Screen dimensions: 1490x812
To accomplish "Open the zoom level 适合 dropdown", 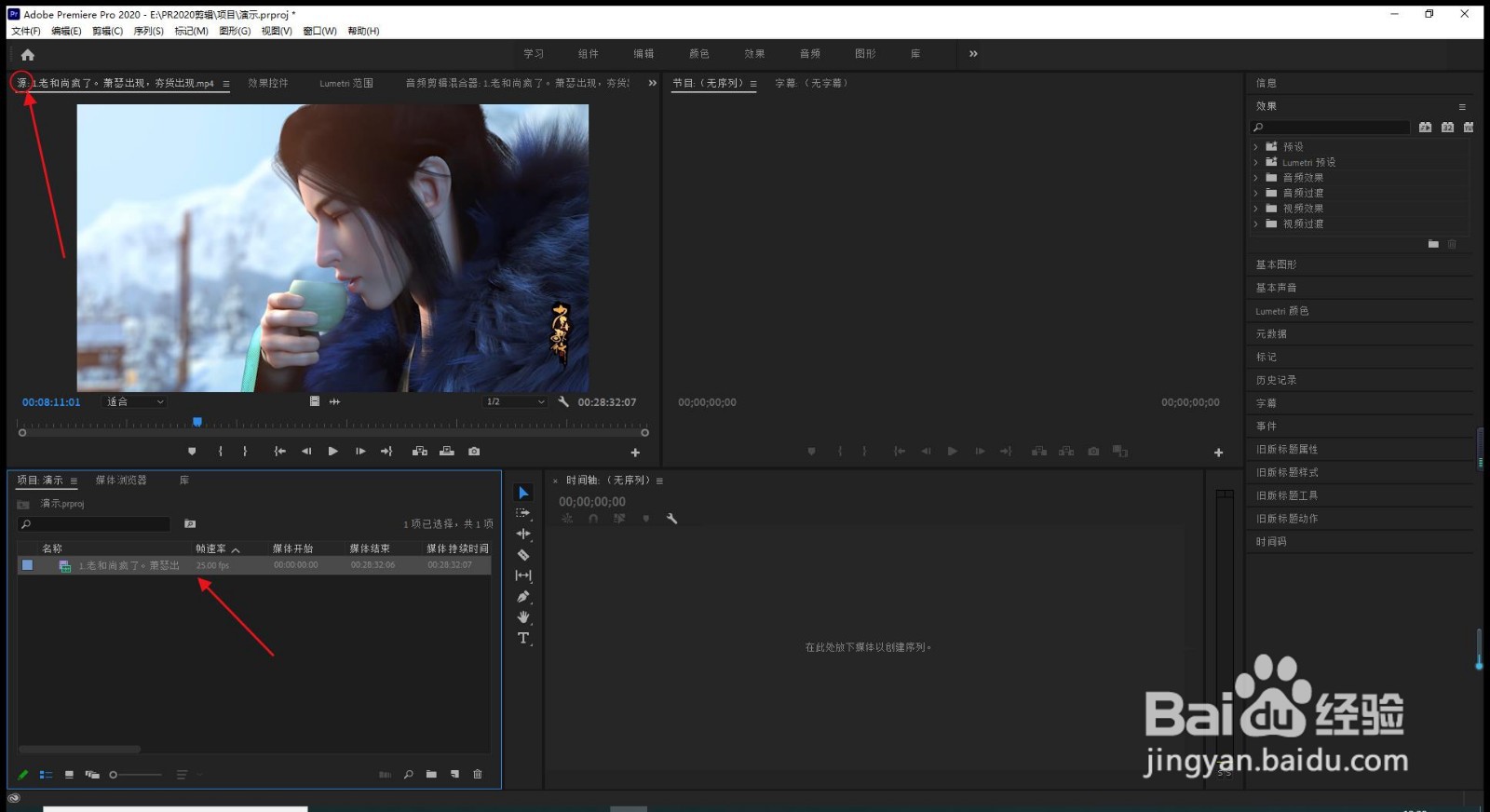I will [x=135, y=402].
